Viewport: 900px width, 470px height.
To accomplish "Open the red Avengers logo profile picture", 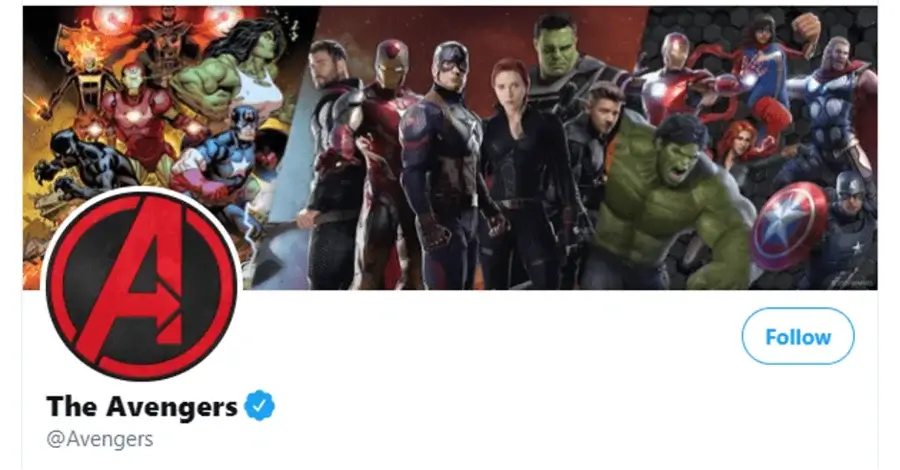I will 141,285.
